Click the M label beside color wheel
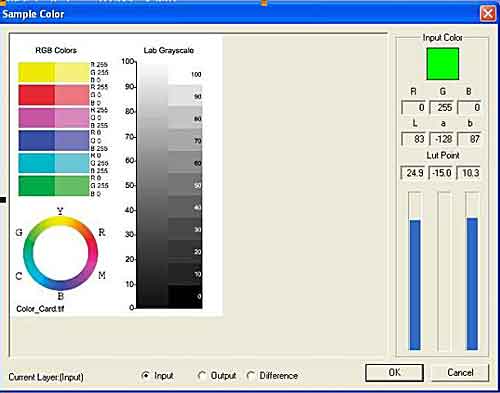The width and height of the screenshot is (500, 393). click(x=102, y=275)
